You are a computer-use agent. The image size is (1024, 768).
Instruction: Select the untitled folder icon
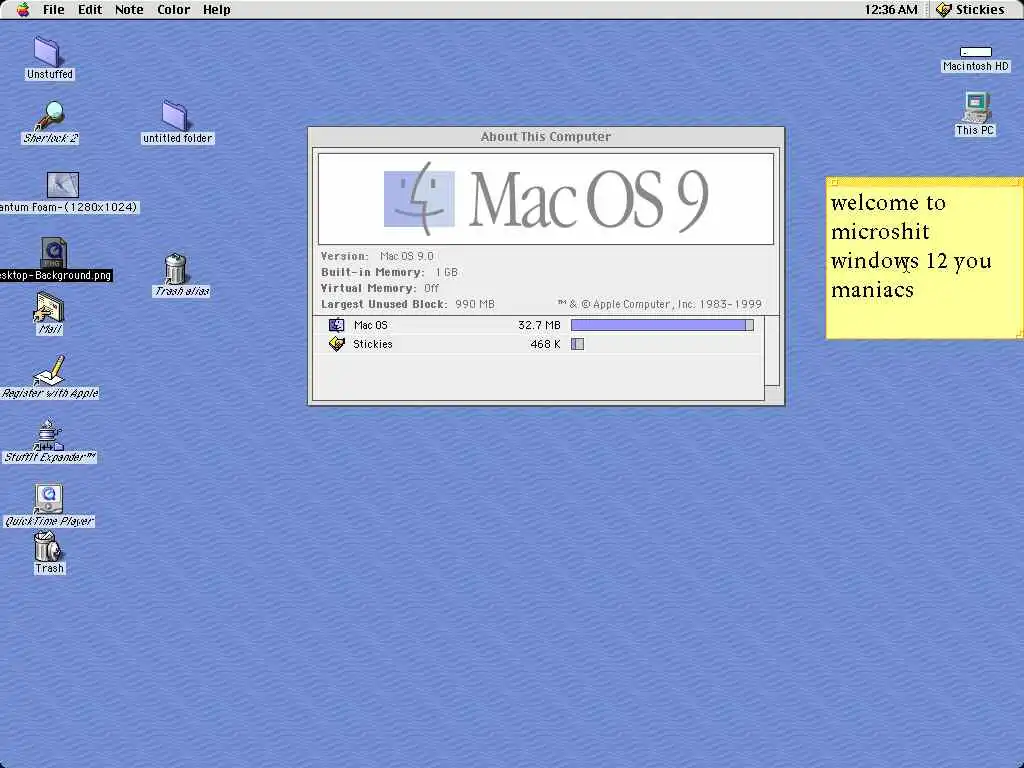coord(175,115)
